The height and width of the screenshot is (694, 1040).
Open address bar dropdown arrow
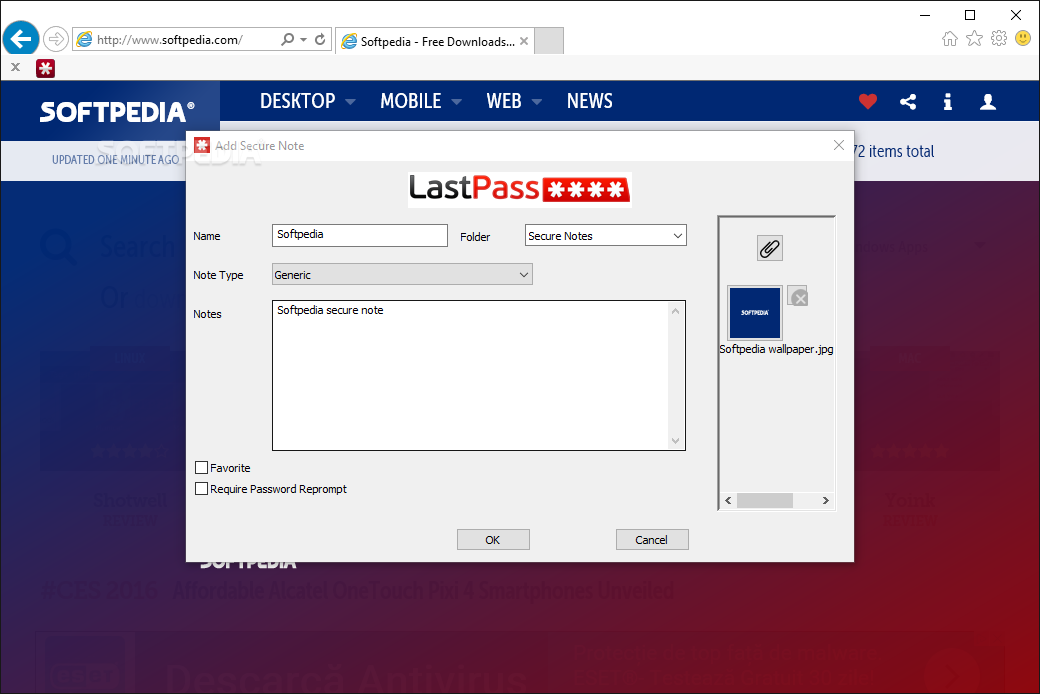point(303,40)
